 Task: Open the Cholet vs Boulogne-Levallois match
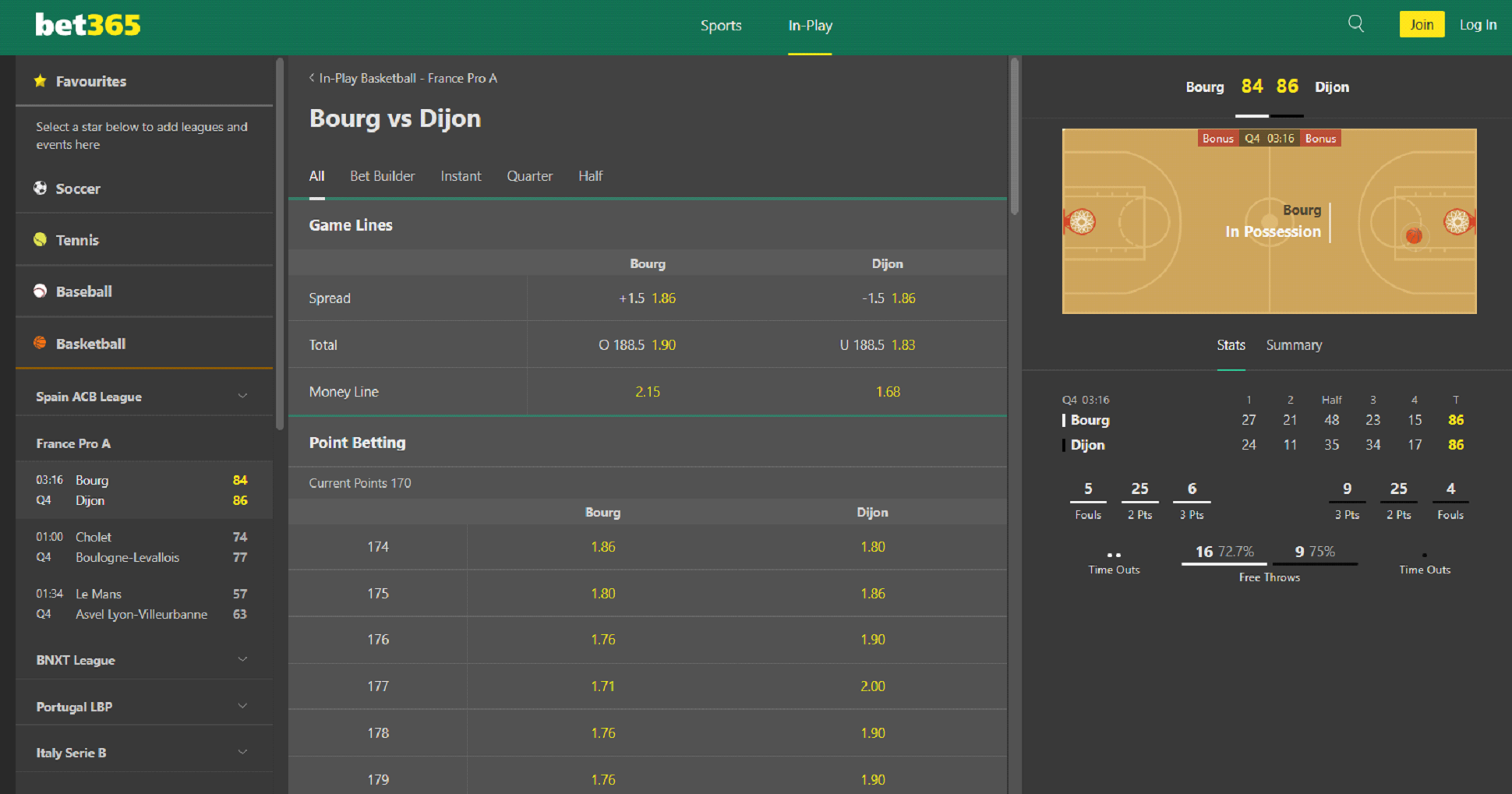[144, 547]
